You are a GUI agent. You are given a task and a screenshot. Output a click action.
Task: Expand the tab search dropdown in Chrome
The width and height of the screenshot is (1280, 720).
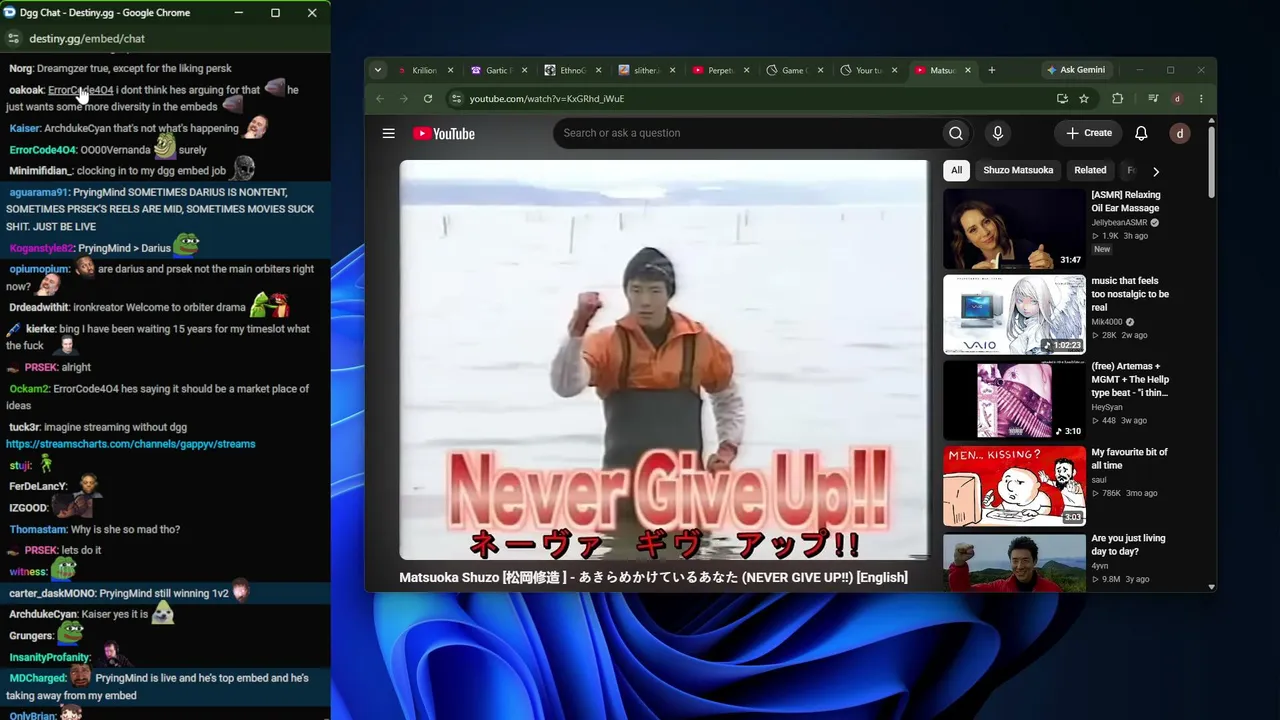377,70
